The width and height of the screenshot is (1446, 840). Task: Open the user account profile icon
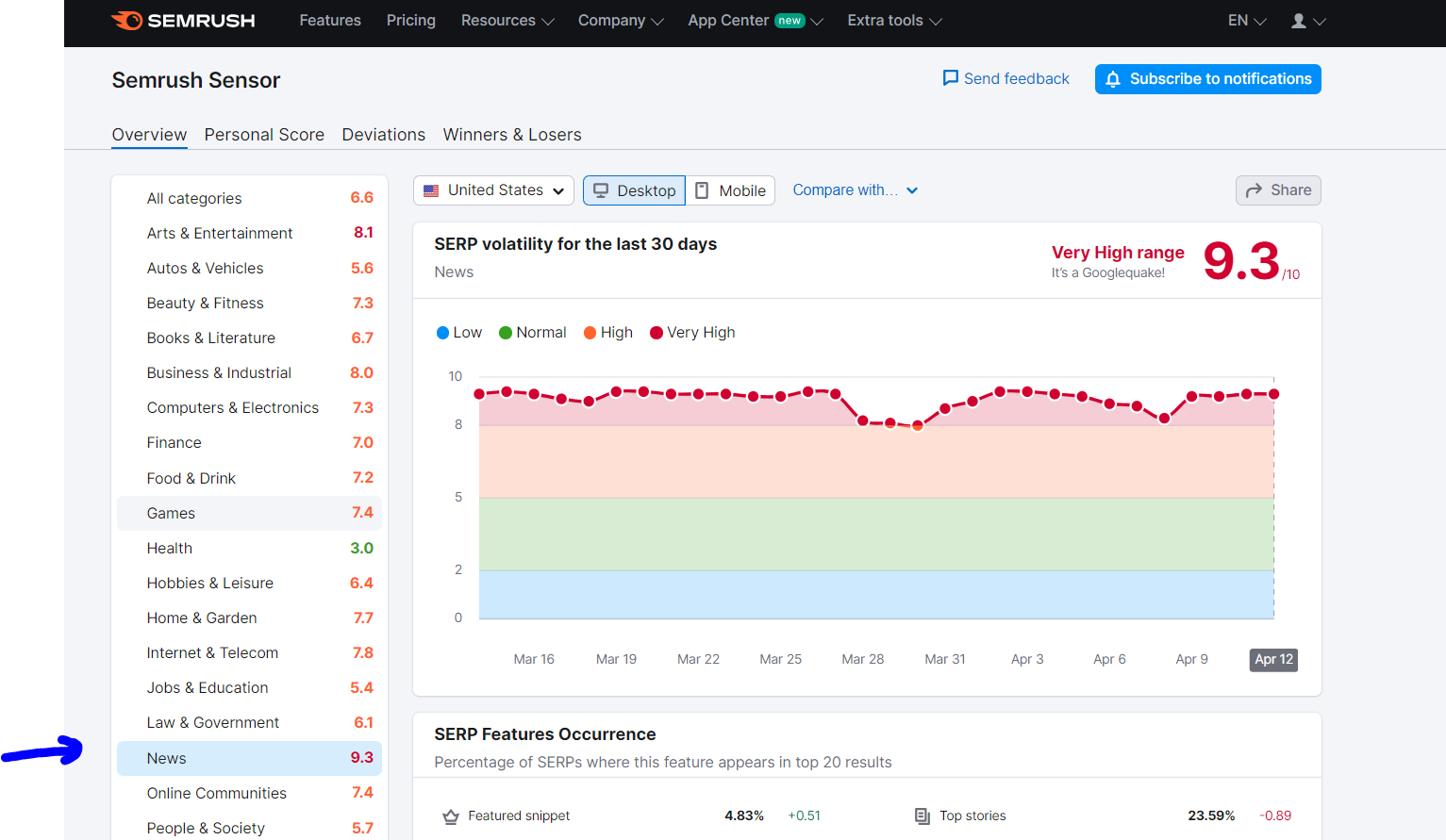pos(1299,21)
